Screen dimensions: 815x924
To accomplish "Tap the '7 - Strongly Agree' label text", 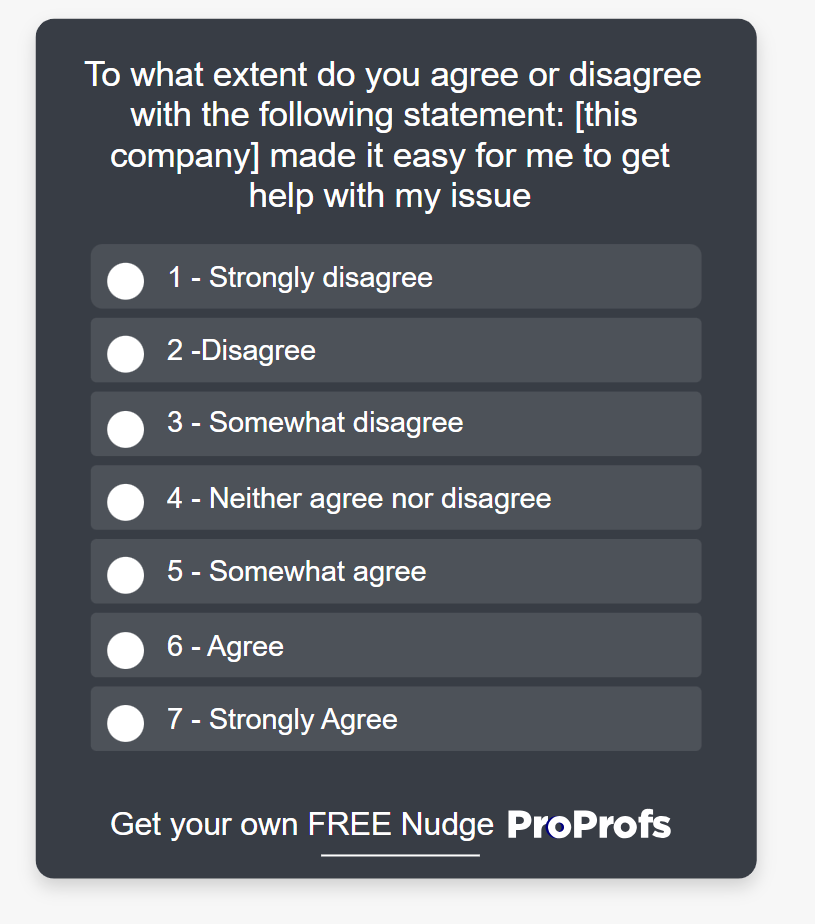I will [282, 719].
